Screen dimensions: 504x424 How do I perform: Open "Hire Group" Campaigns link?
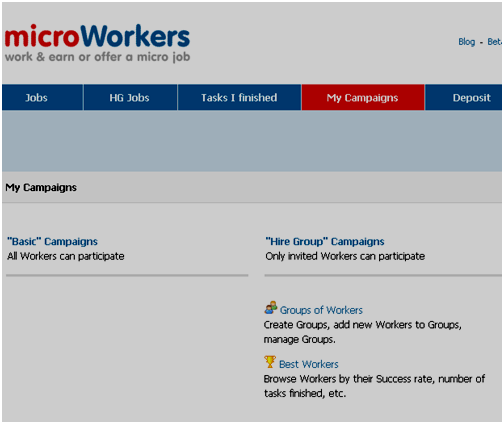pos(325,241)
